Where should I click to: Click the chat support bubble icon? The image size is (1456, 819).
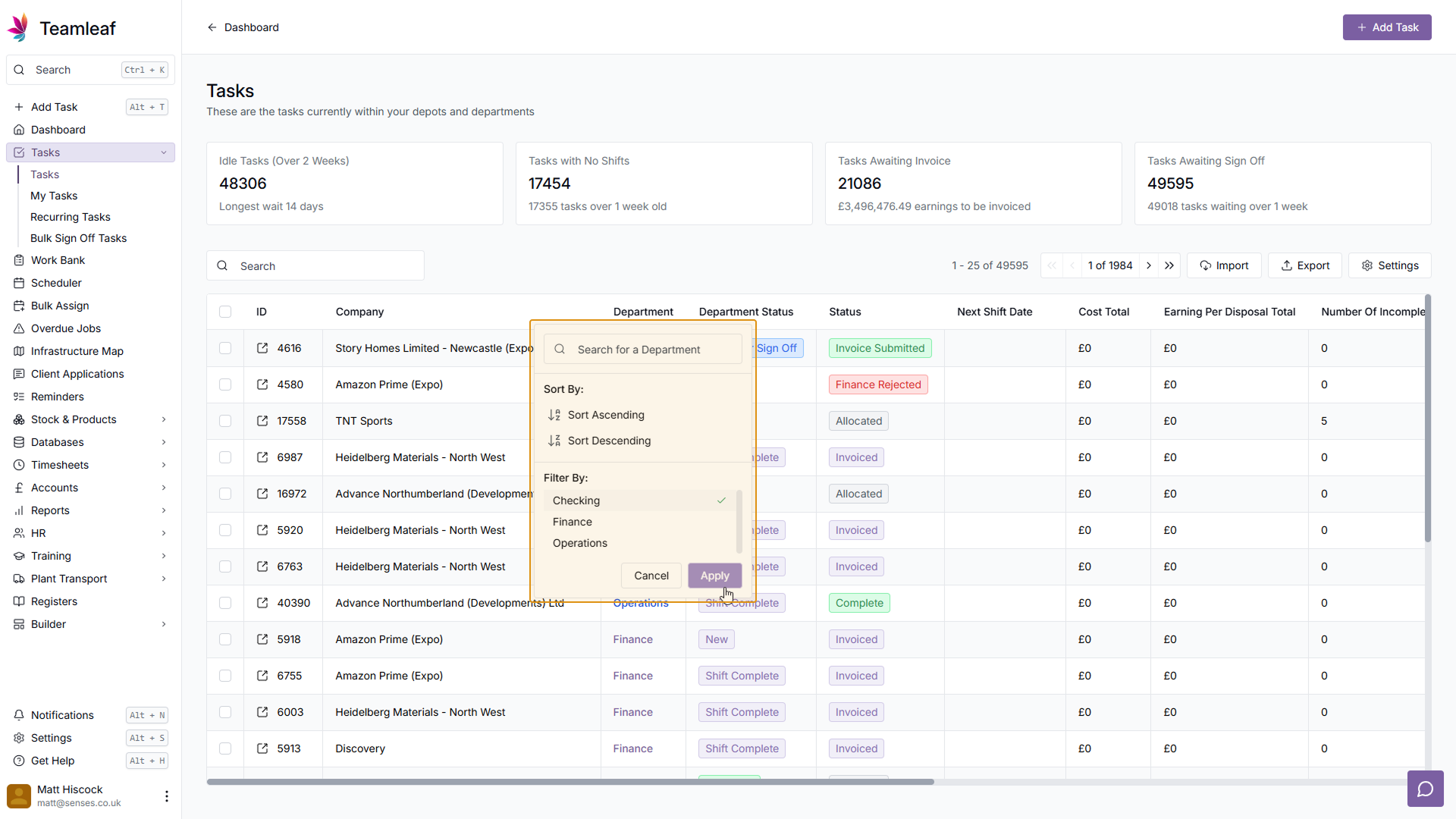click(x=1425, y=789)
